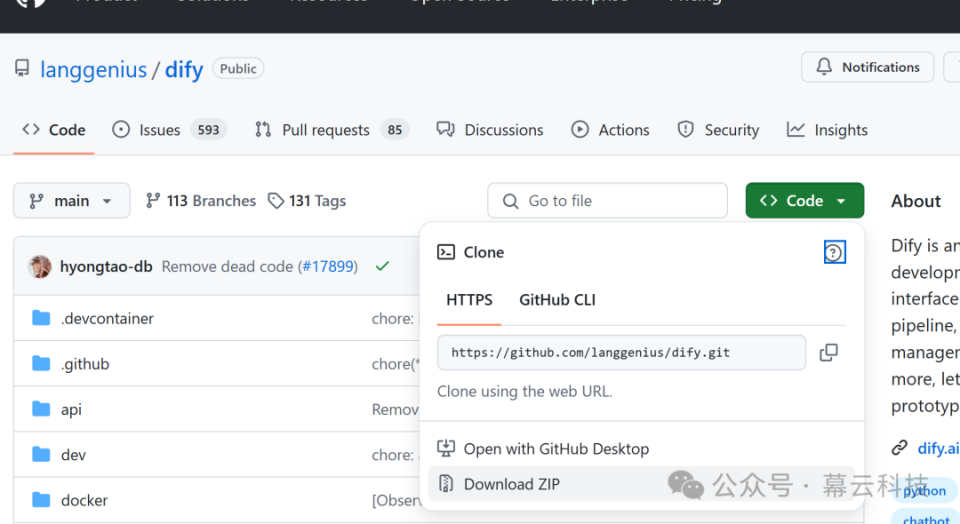The height and width of the screenshot is (524, 960).
Task: Open the langgenius owner link
Action: [93, 70]
